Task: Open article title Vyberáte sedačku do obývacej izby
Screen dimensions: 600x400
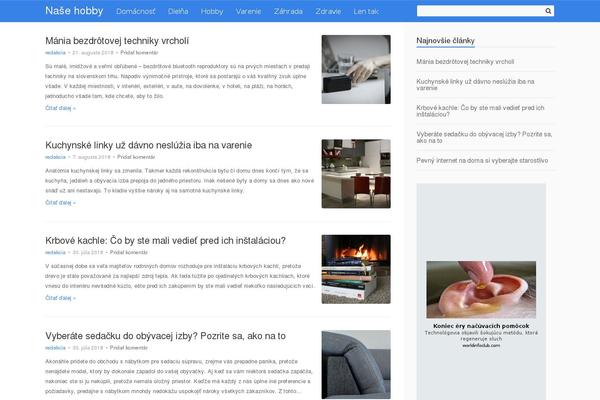Action: tap(165, 336)
